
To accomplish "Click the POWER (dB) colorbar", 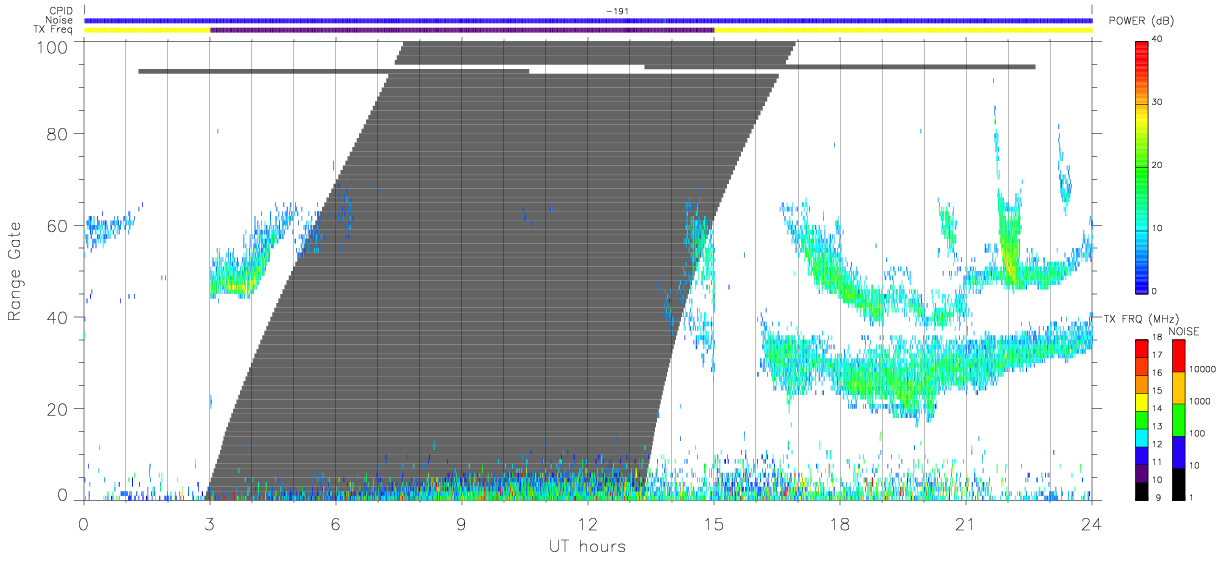I will (x=1142, y=165).
